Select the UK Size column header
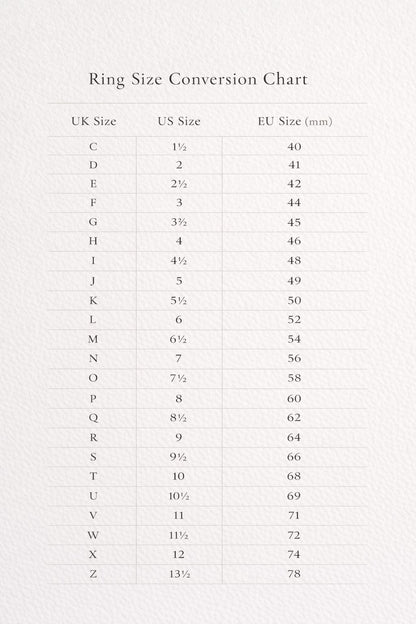416x624 pixels. (94, 121)
